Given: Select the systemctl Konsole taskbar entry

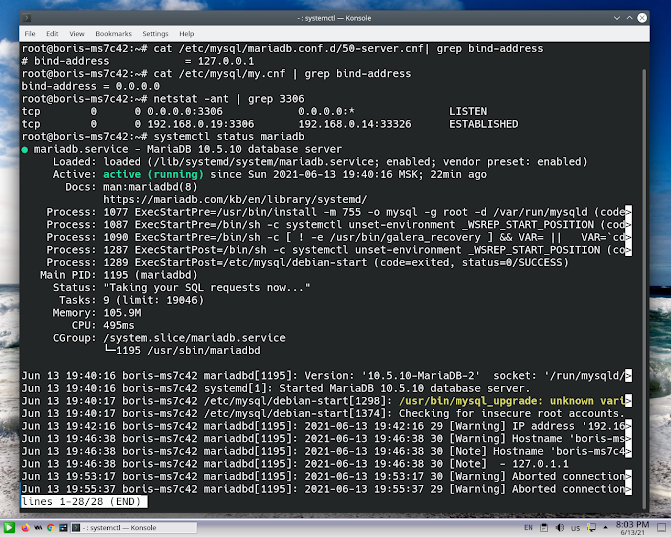Looking at the screenshot, I should click(x=134, y=527).
